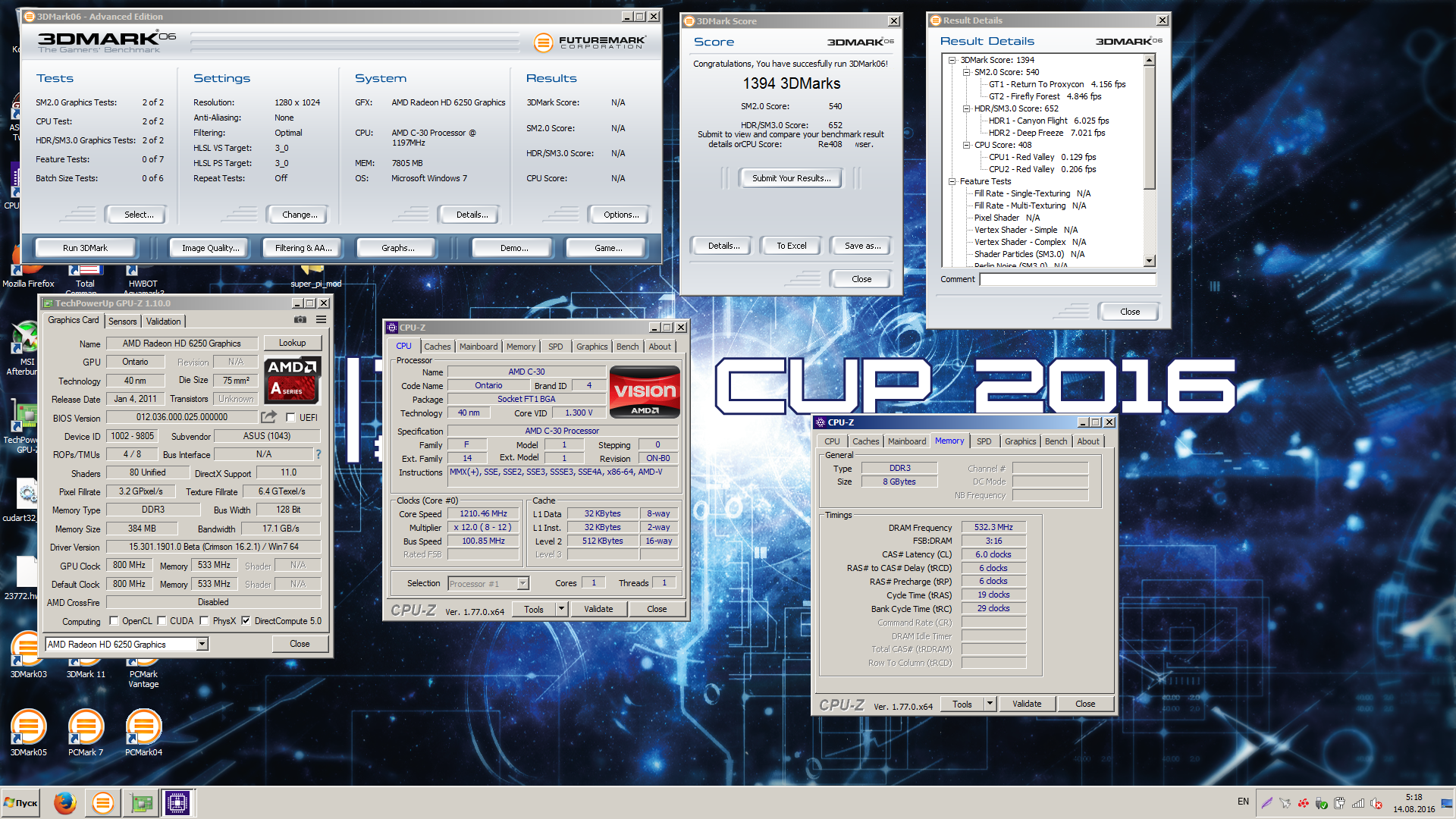Image resolution: width=1456 pixels, height=819 pixels.
Task: Open SPD tab in Memory CPU-Z window
Action: pyautogui.click(x=984, y=441)
